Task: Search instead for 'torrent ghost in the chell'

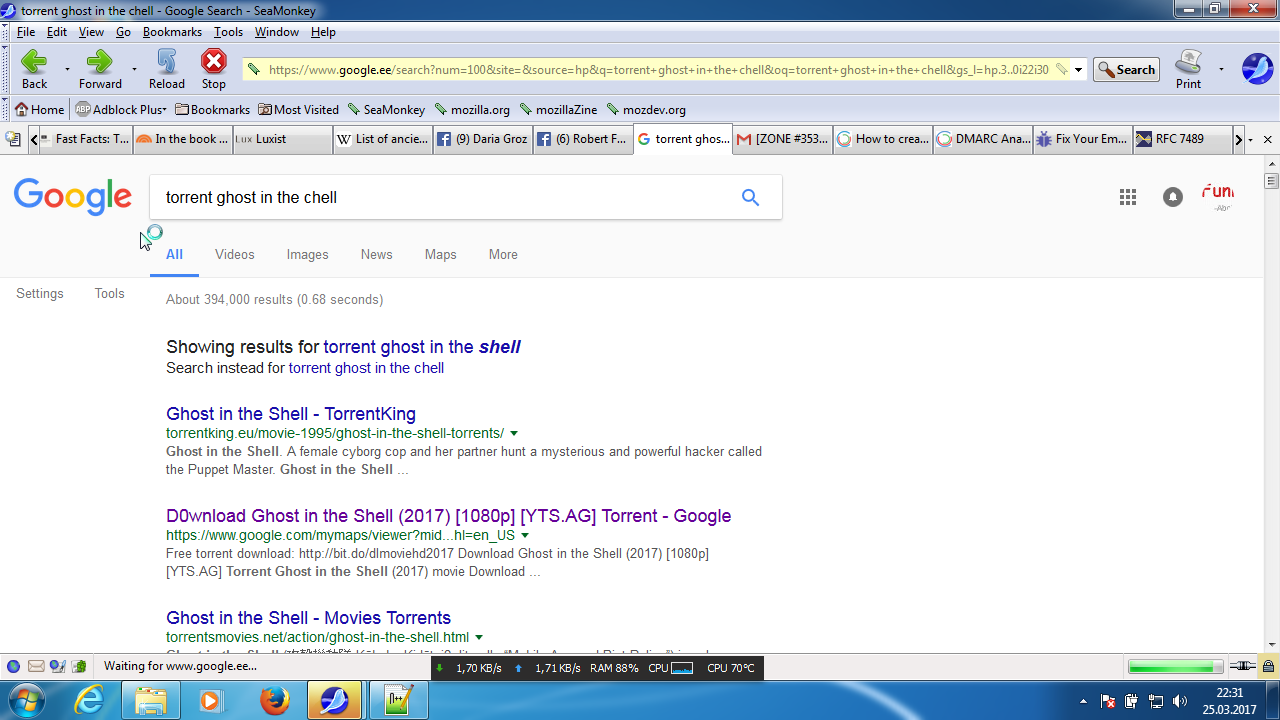Action: tap(366, 368)
